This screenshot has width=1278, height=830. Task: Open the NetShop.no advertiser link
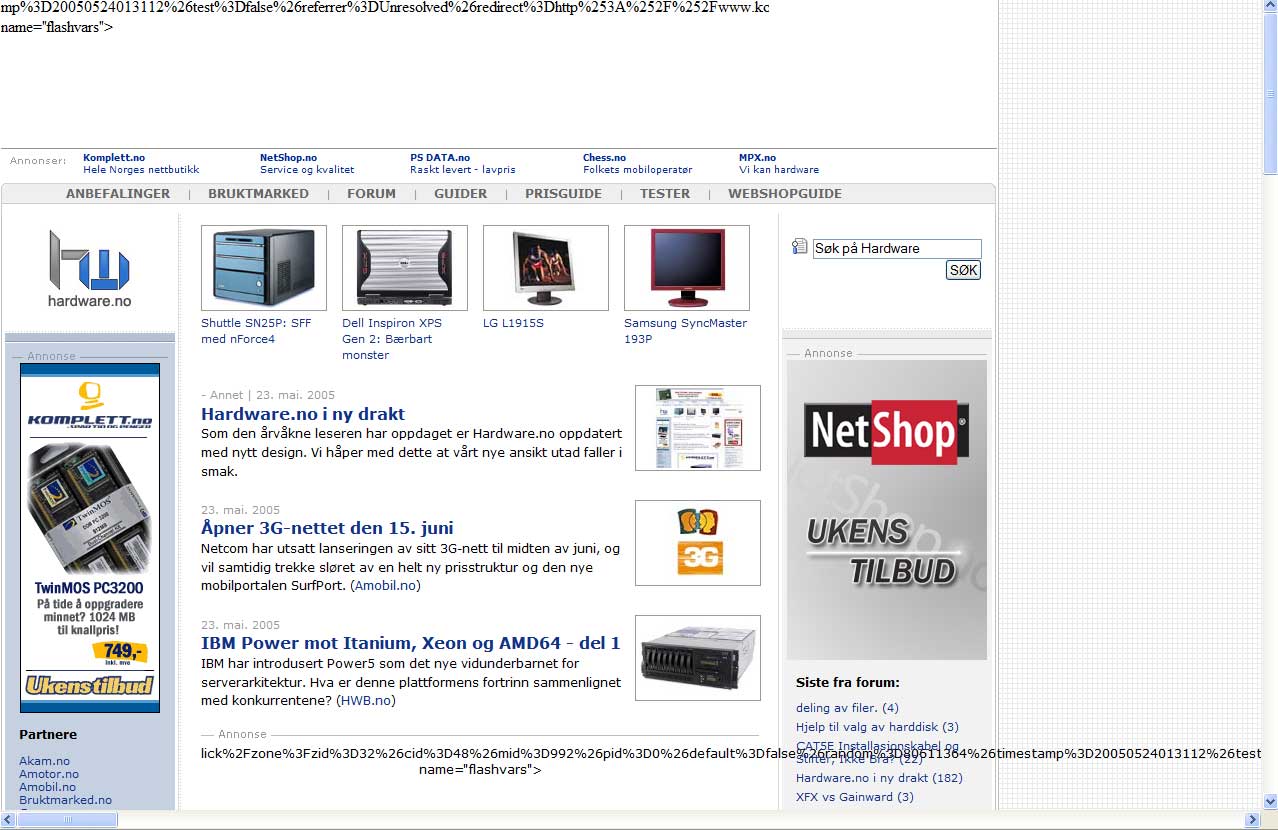pyautogui.click(x=288, y=157)
